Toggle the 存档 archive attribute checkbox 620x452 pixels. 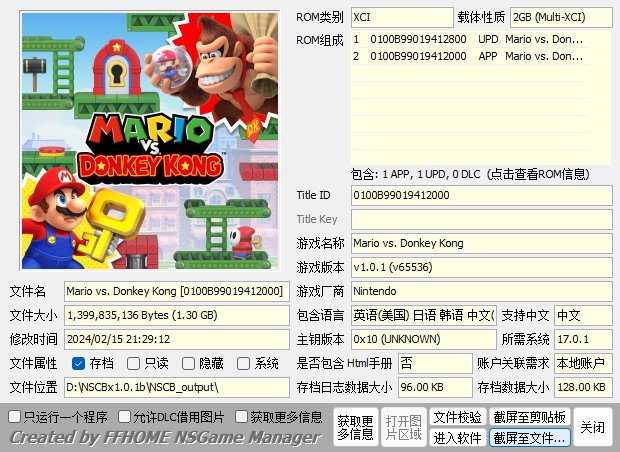tap(78, 363)
